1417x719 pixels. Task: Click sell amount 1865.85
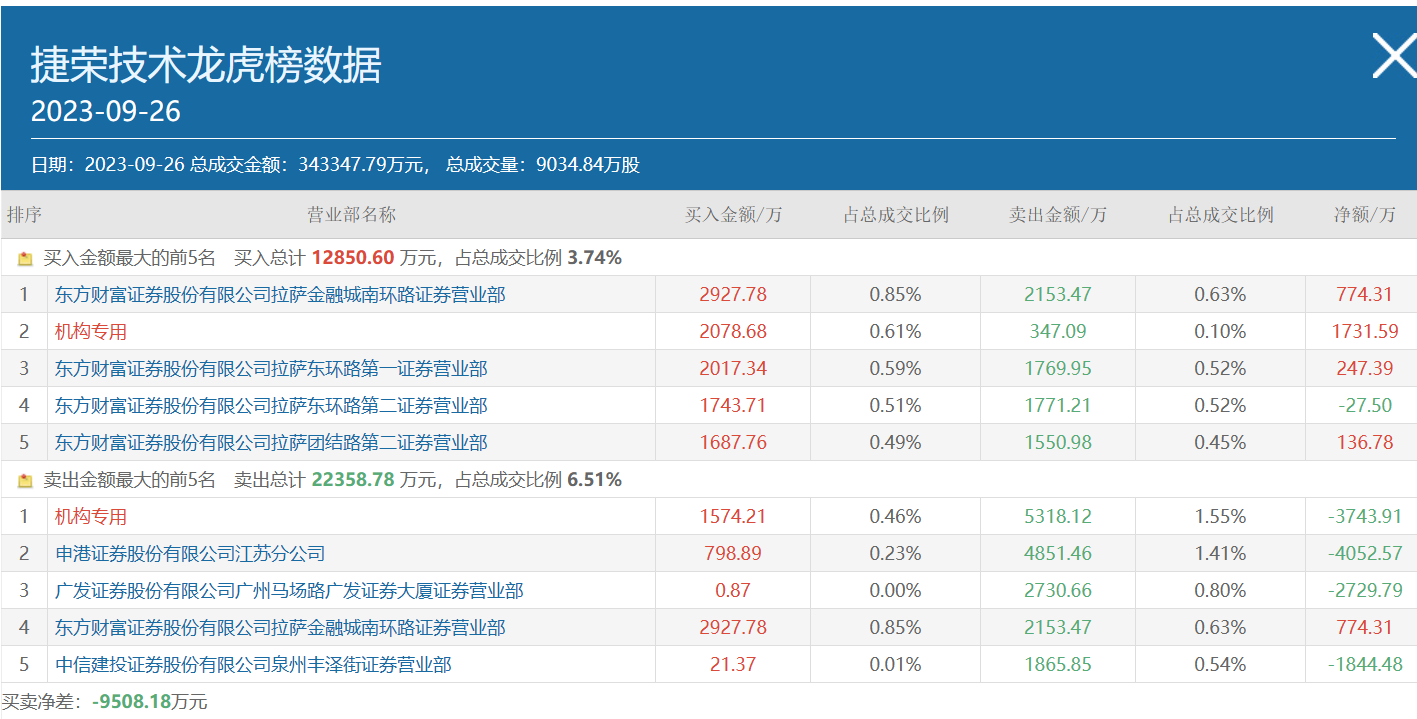[x=1058, y=665]
